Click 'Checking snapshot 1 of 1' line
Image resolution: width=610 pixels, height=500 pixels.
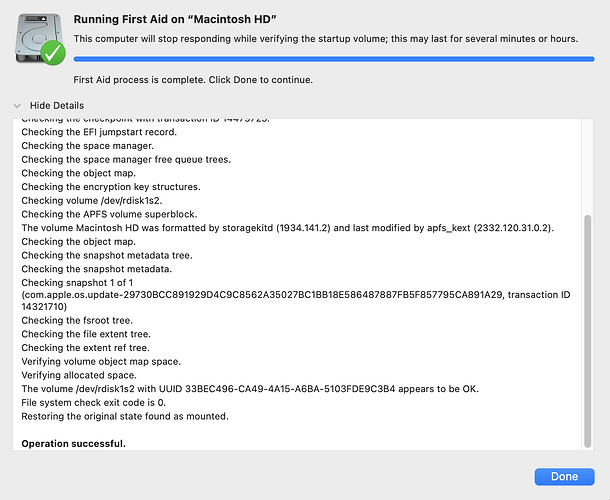(77, 282)
